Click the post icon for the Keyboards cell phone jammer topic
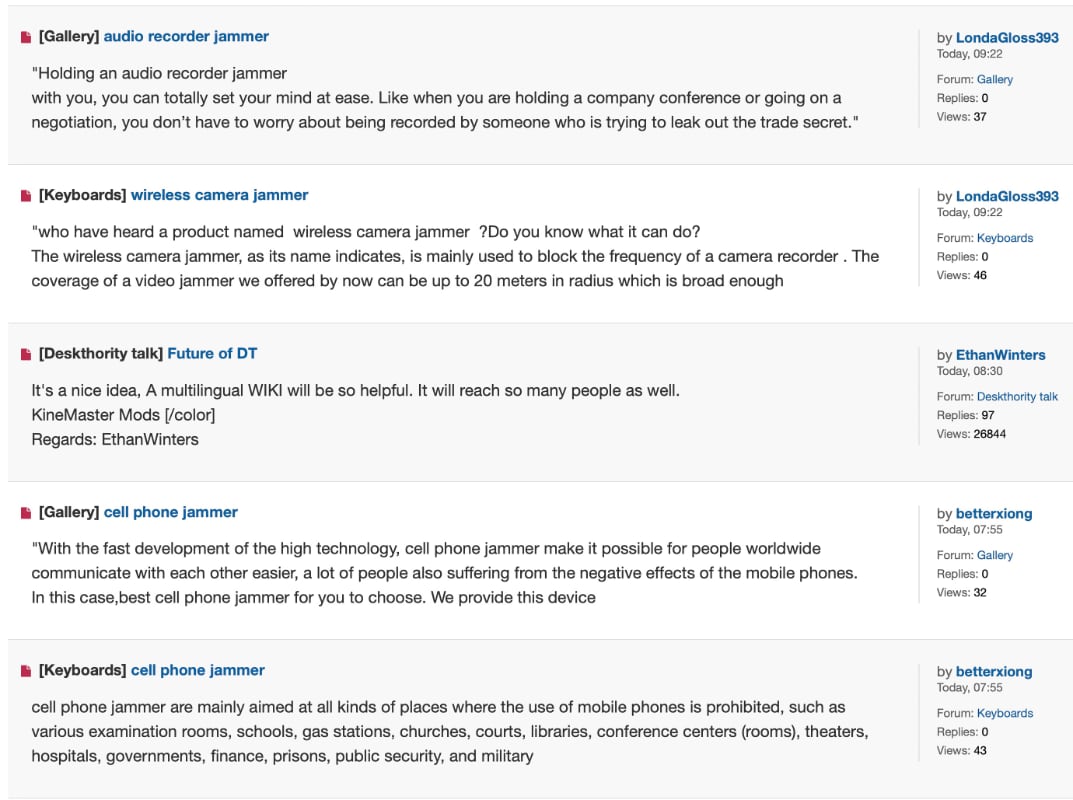The height and width of the screenshot is (800, 1073). tap(25, 669)
